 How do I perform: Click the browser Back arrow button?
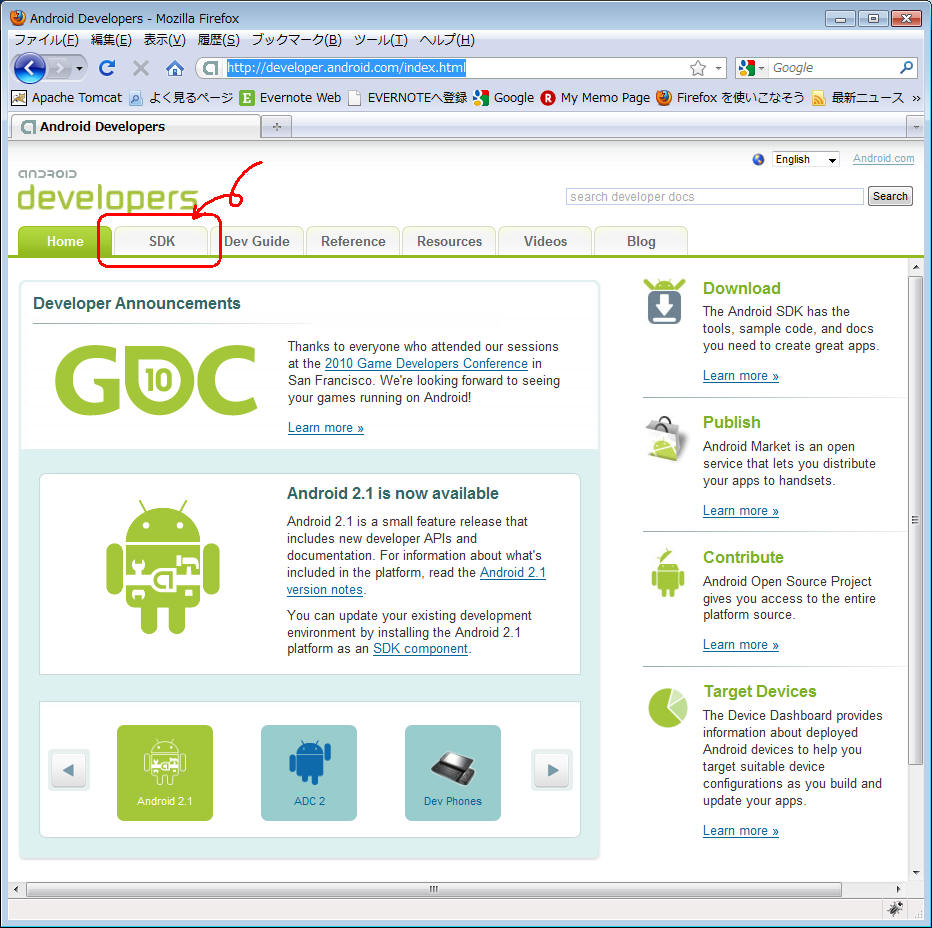[x=30, y=68]
